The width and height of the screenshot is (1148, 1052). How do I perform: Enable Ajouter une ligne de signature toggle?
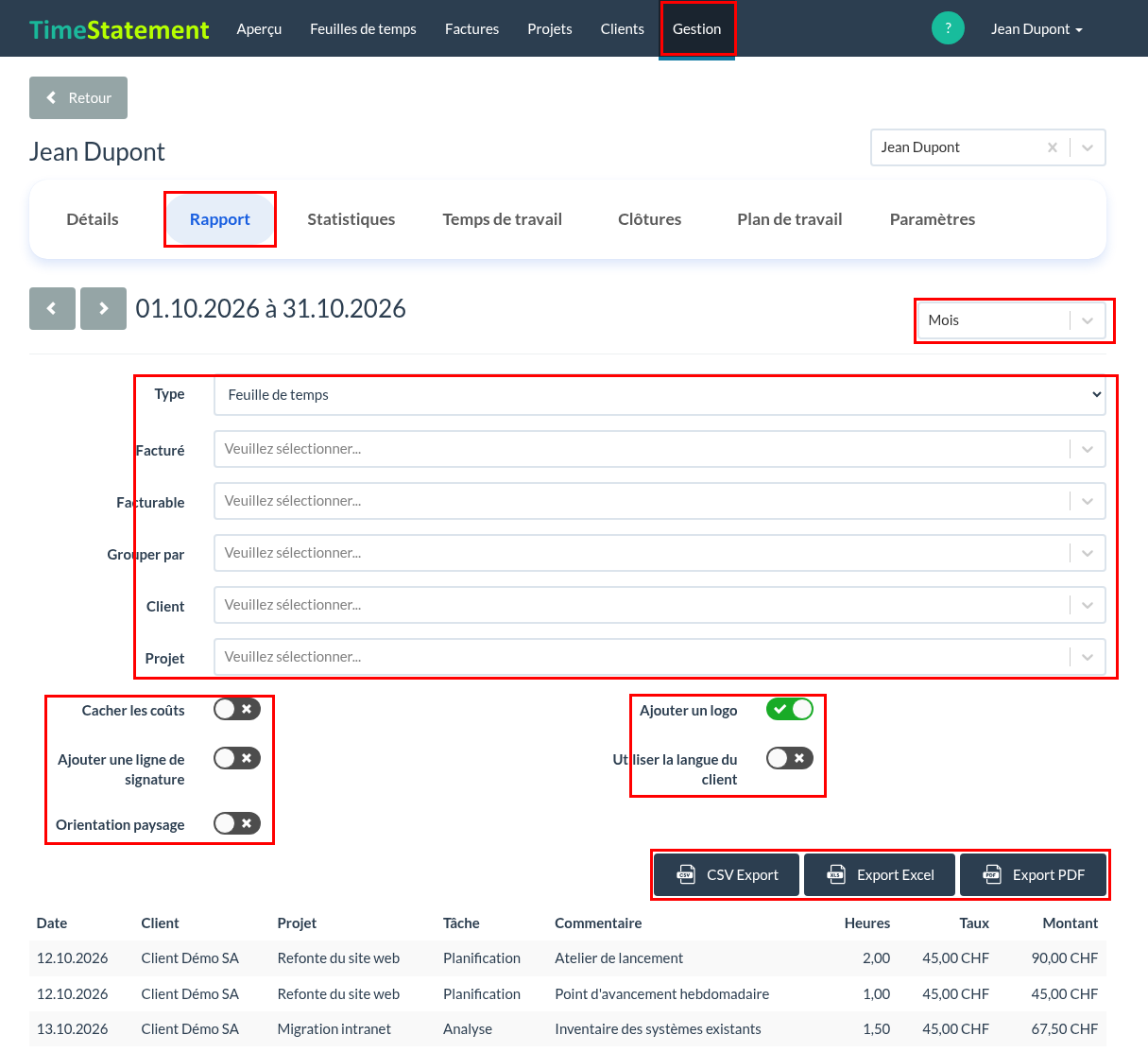[237, 758]
